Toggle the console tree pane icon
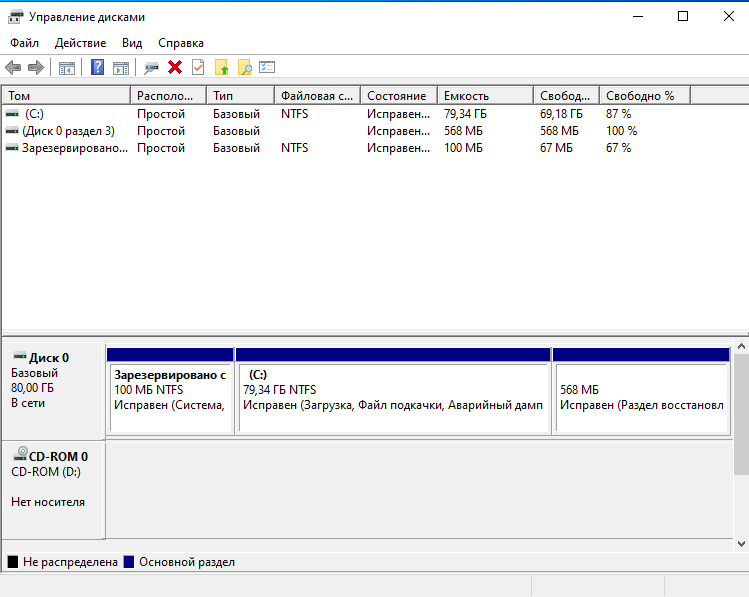This screenshot has height=597, width=749. point(67,67)
